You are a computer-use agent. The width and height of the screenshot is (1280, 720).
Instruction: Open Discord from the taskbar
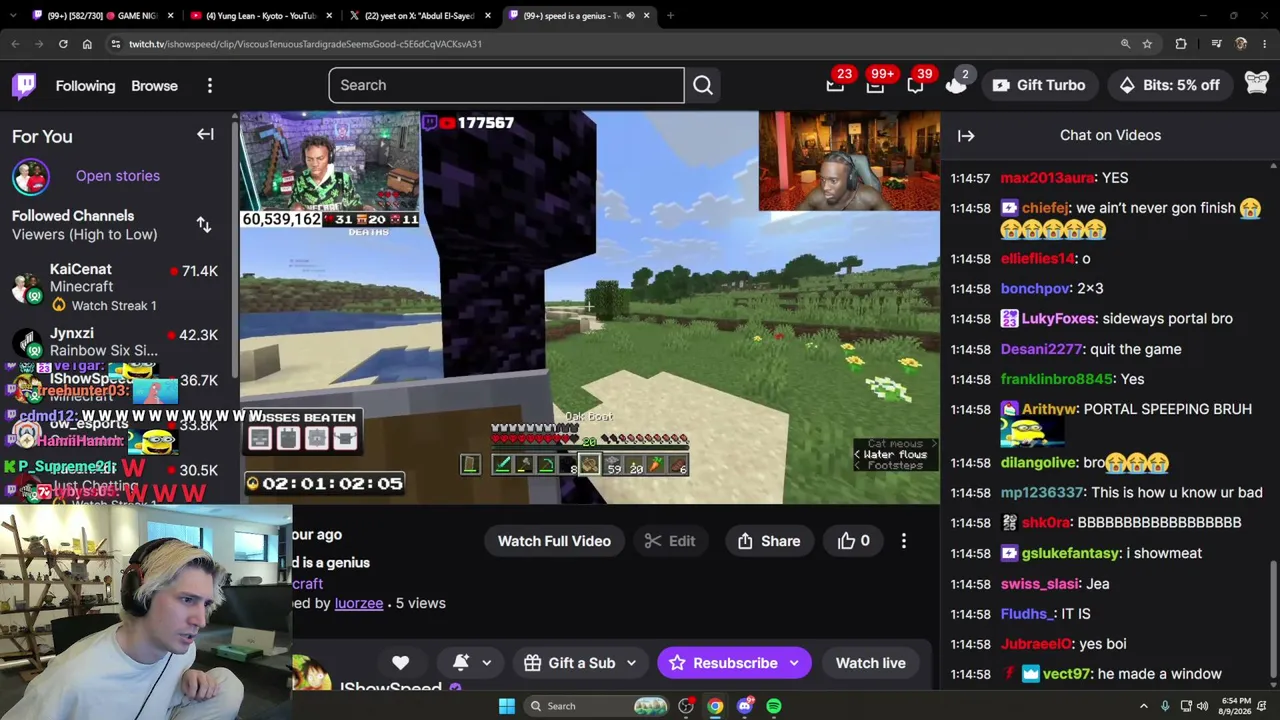(x=744, y=706)
